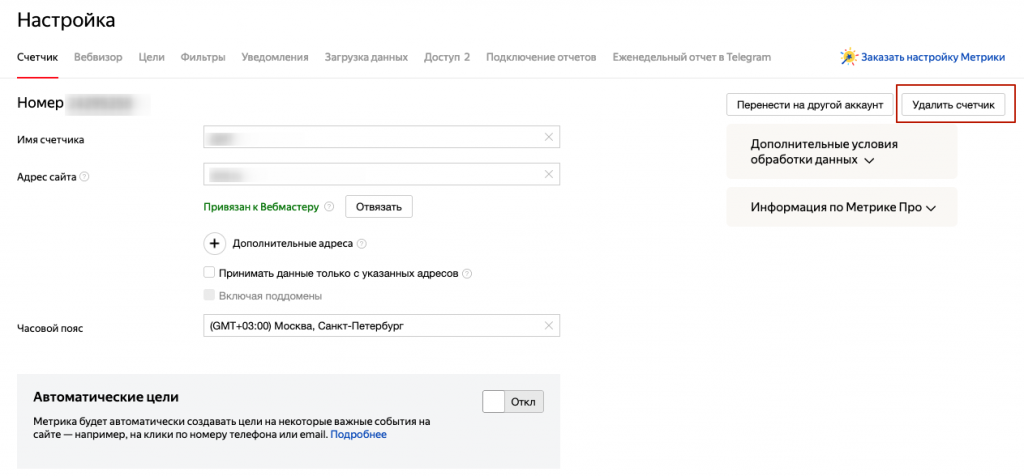
Task: Click into the Имя счетчика input field
Action: point(370,138)
